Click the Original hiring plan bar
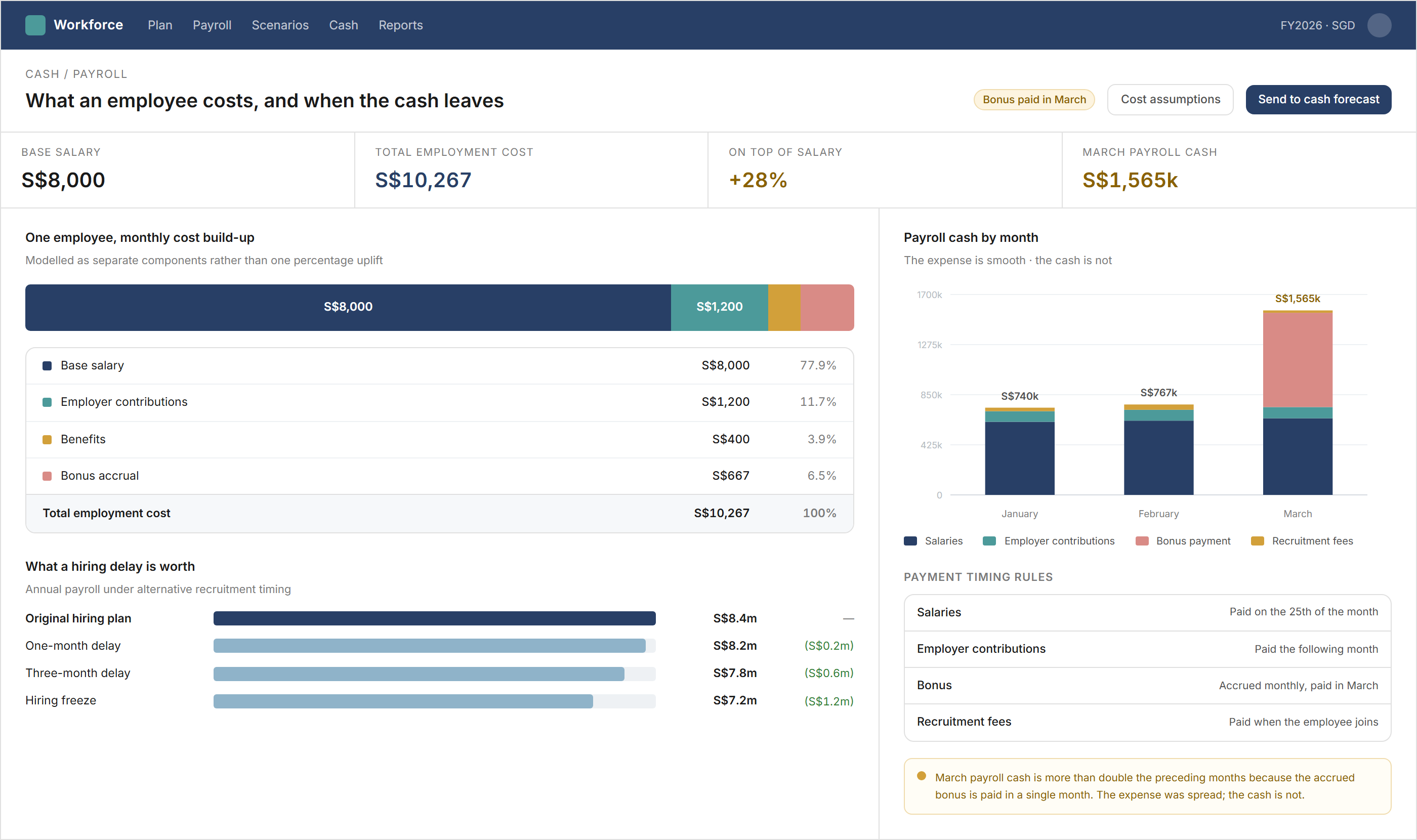 click(x=434, y=618)
